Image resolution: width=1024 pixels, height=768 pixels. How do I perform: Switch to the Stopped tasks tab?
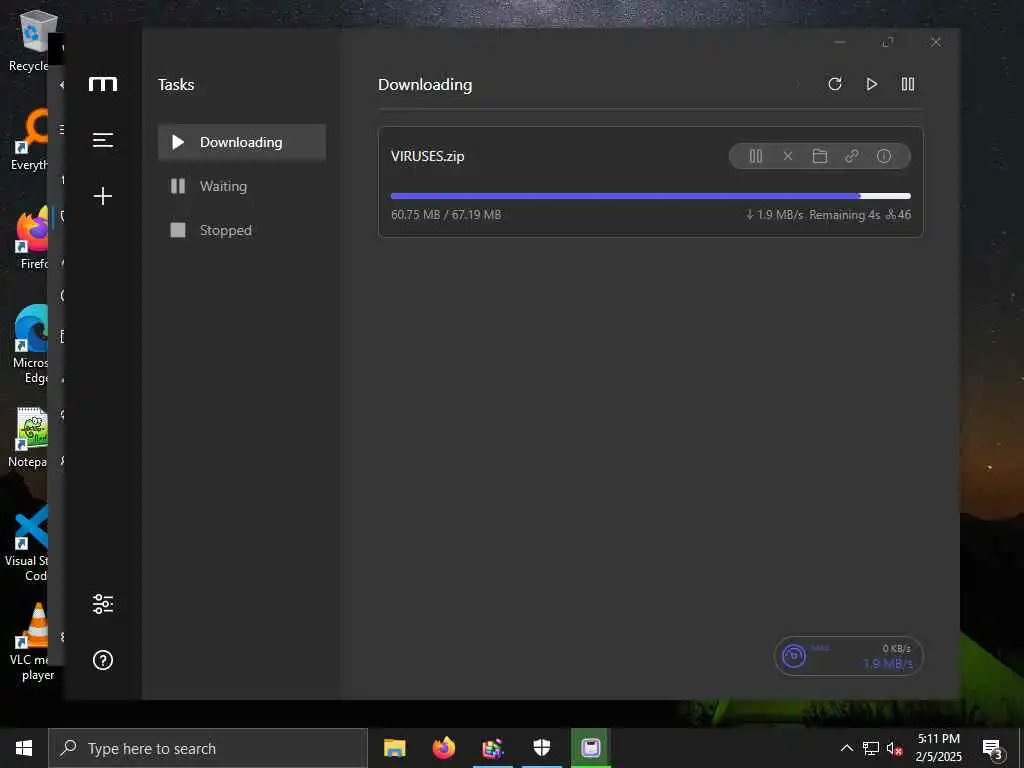pyautogui.click(x=242, y=230)
